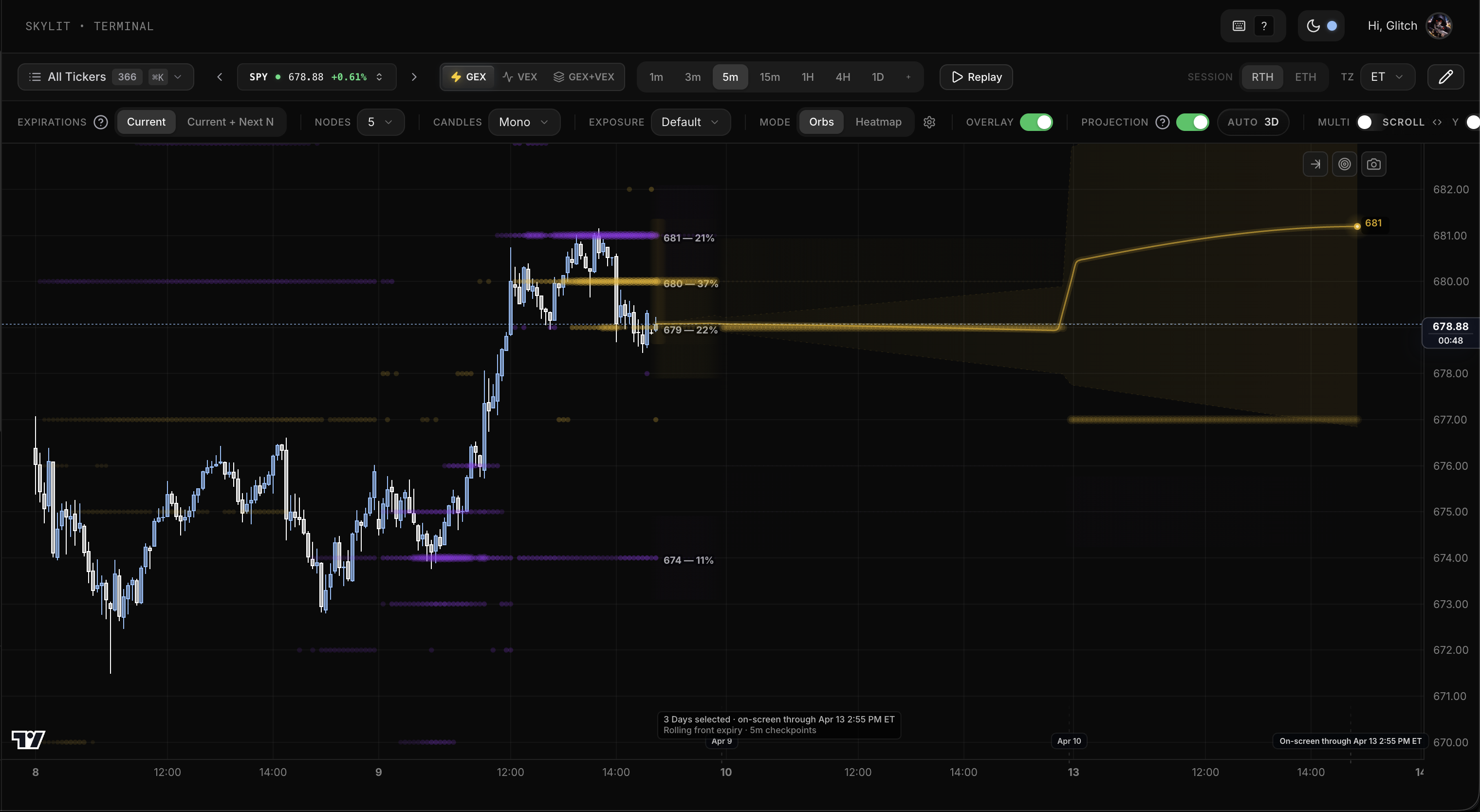The height and width of the screenshot is (812, 1480).
Task: Open keyboard shortcuts via the keyboard icon
Action: 1239,25
